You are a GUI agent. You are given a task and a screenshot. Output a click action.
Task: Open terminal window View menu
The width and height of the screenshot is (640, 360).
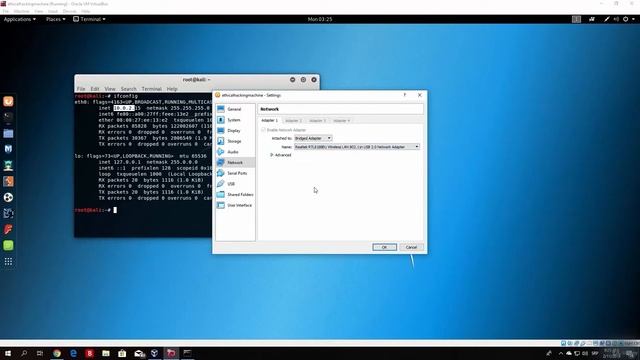point(110,89)
